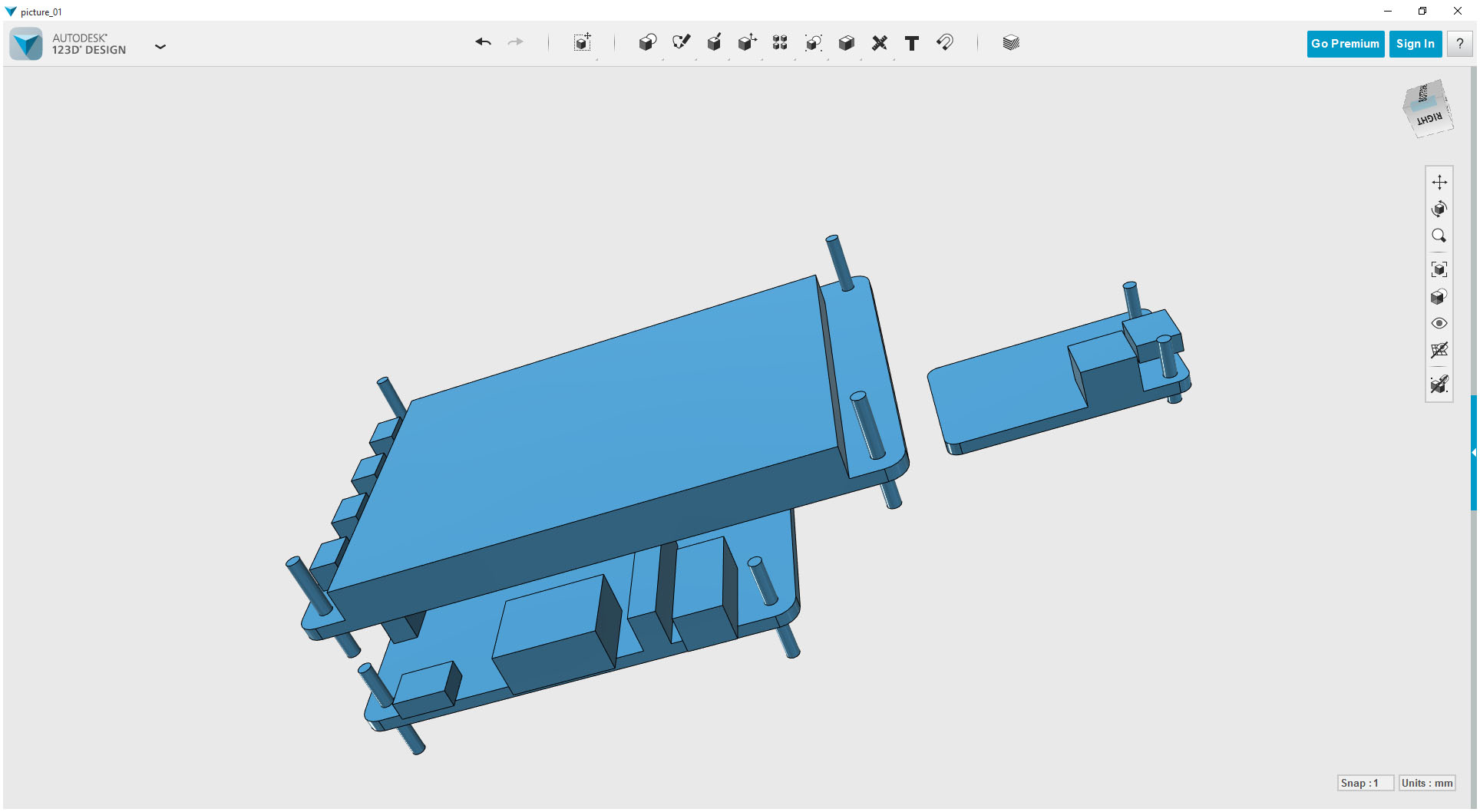Click the Go Premium button
This screenshot has width=1480, height=812.
[1345, 44]
